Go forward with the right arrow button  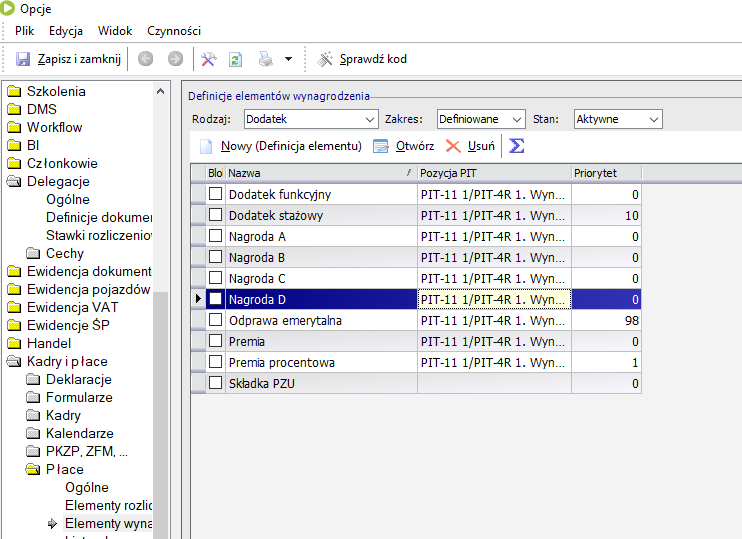176,59
